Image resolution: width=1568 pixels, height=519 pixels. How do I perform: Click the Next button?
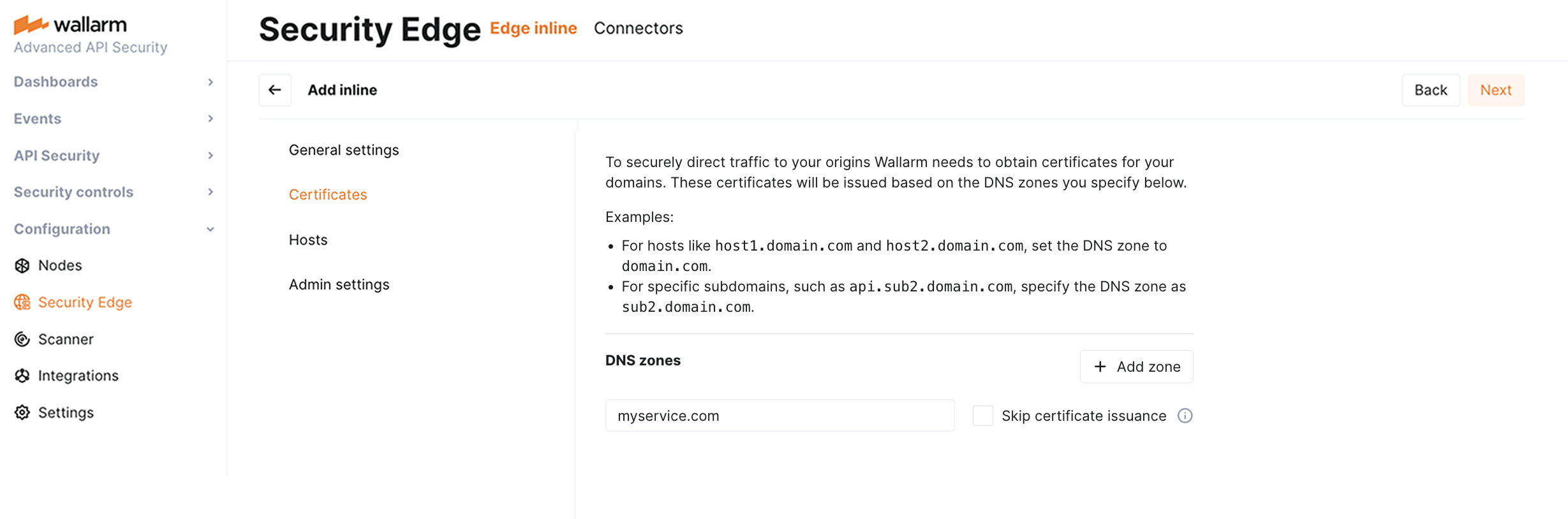1495,90
